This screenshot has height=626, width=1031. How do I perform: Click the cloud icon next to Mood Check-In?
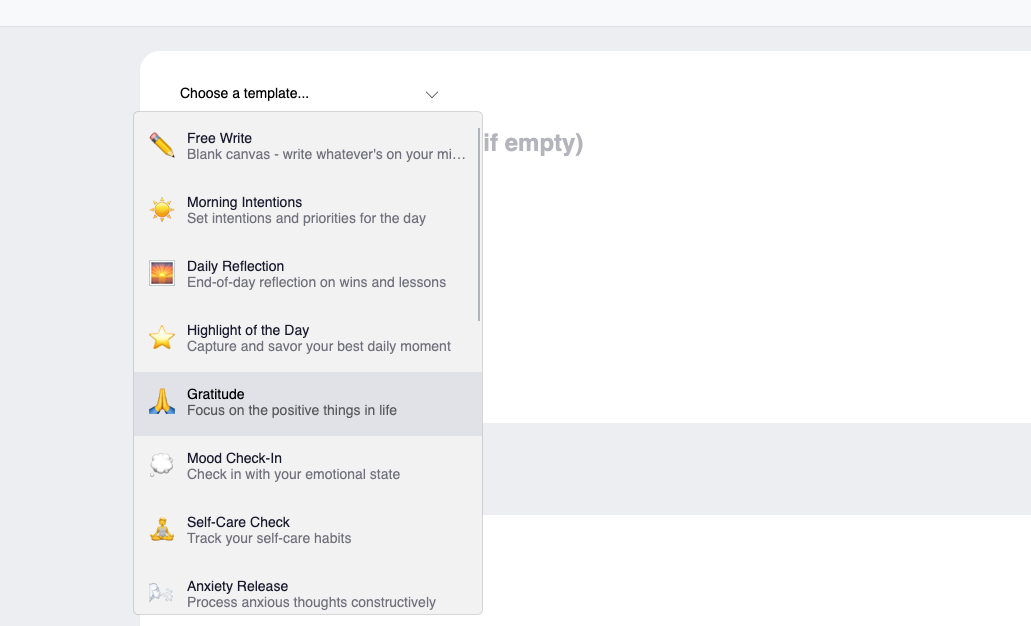161,465
